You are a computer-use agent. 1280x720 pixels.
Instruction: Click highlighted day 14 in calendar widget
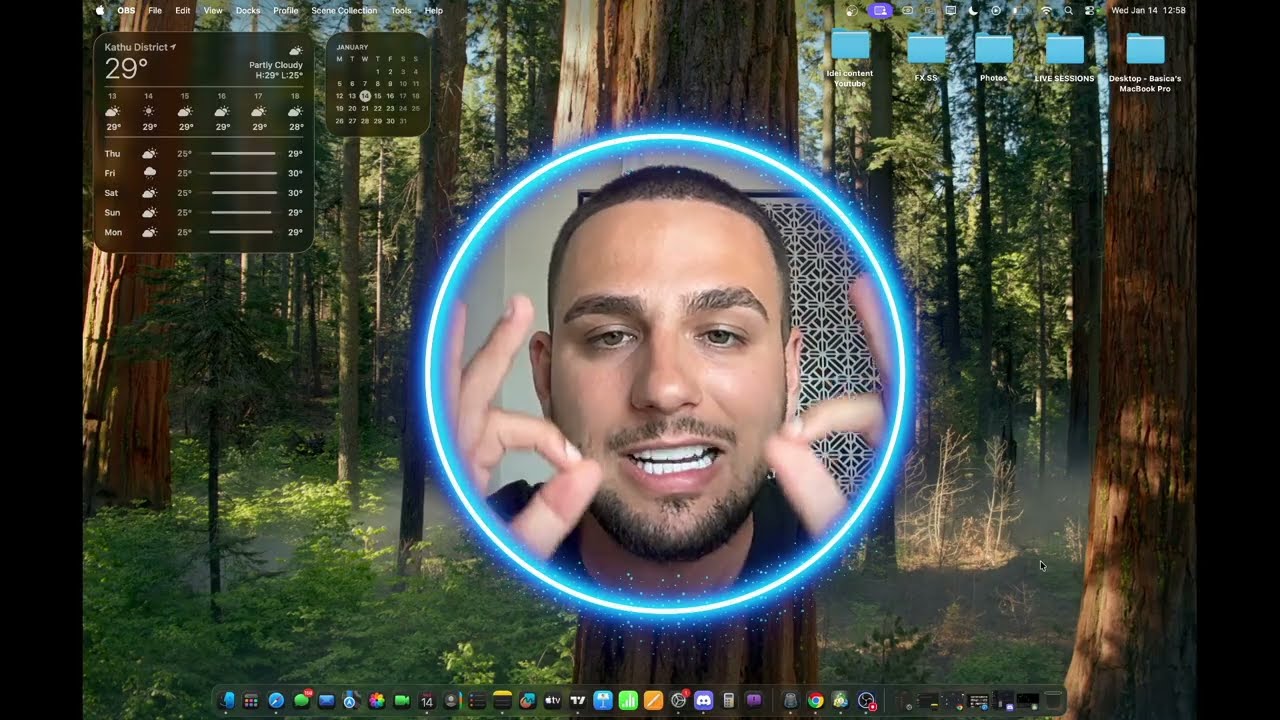pos(365,96)
